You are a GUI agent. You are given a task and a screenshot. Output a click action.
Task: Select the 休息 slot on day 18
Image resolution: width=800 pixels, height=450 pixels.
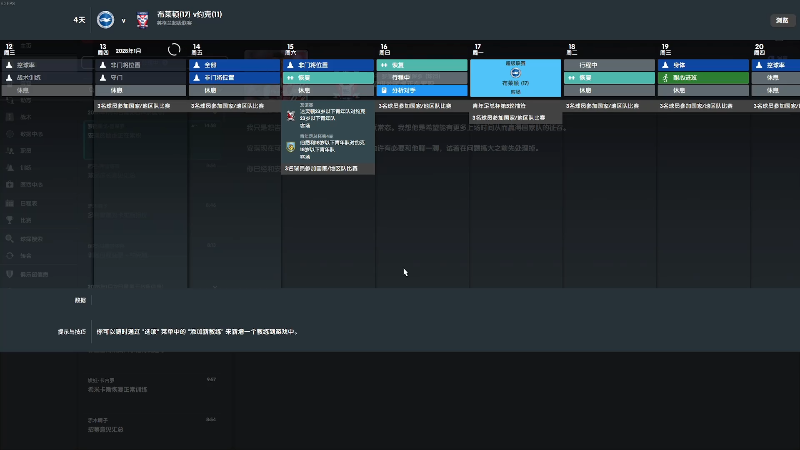click(609, 90)
